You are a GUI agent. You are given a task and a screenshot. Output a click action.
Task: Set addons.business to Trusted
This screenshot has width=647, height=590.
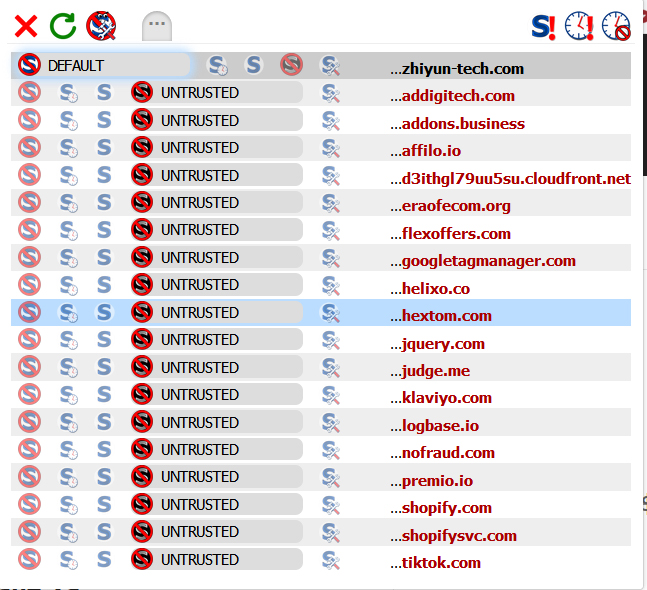click(x=104, y=120)
